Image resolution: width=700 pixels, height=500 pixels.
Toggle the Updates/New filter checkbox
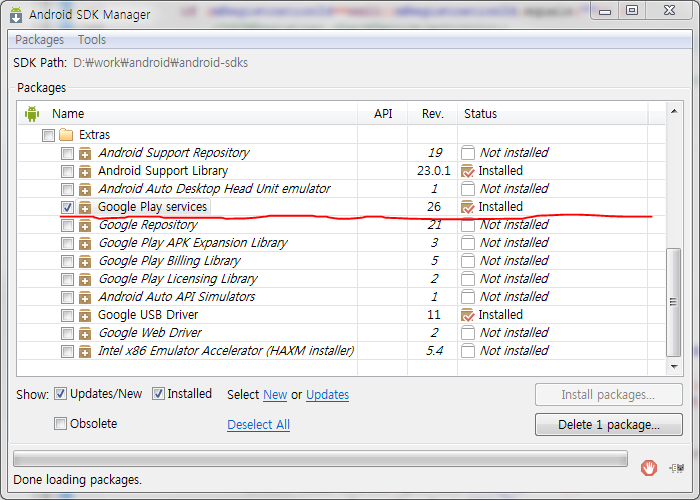pos(61,394)
